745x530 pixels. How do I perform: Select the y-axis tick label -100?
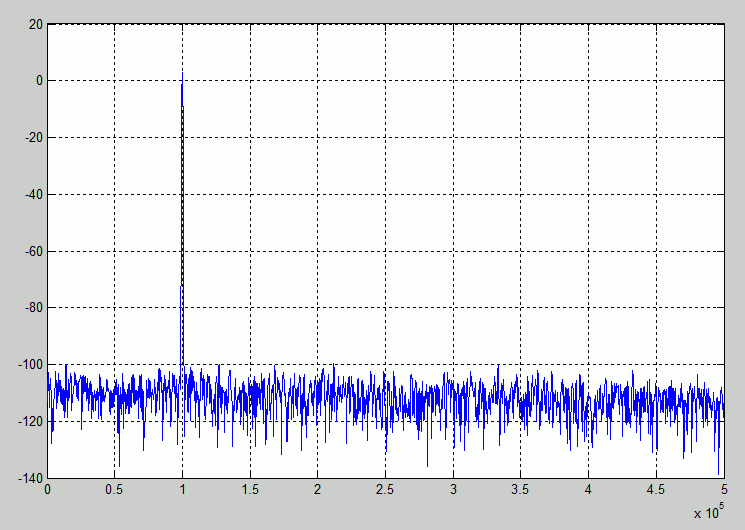30,365
